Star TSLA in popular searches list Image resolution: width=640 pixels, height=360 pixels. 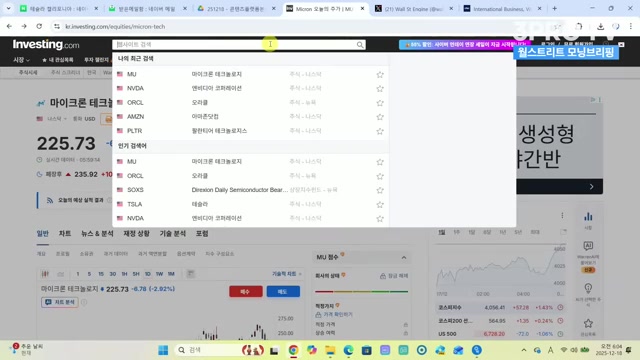click(x=380, y=204)
